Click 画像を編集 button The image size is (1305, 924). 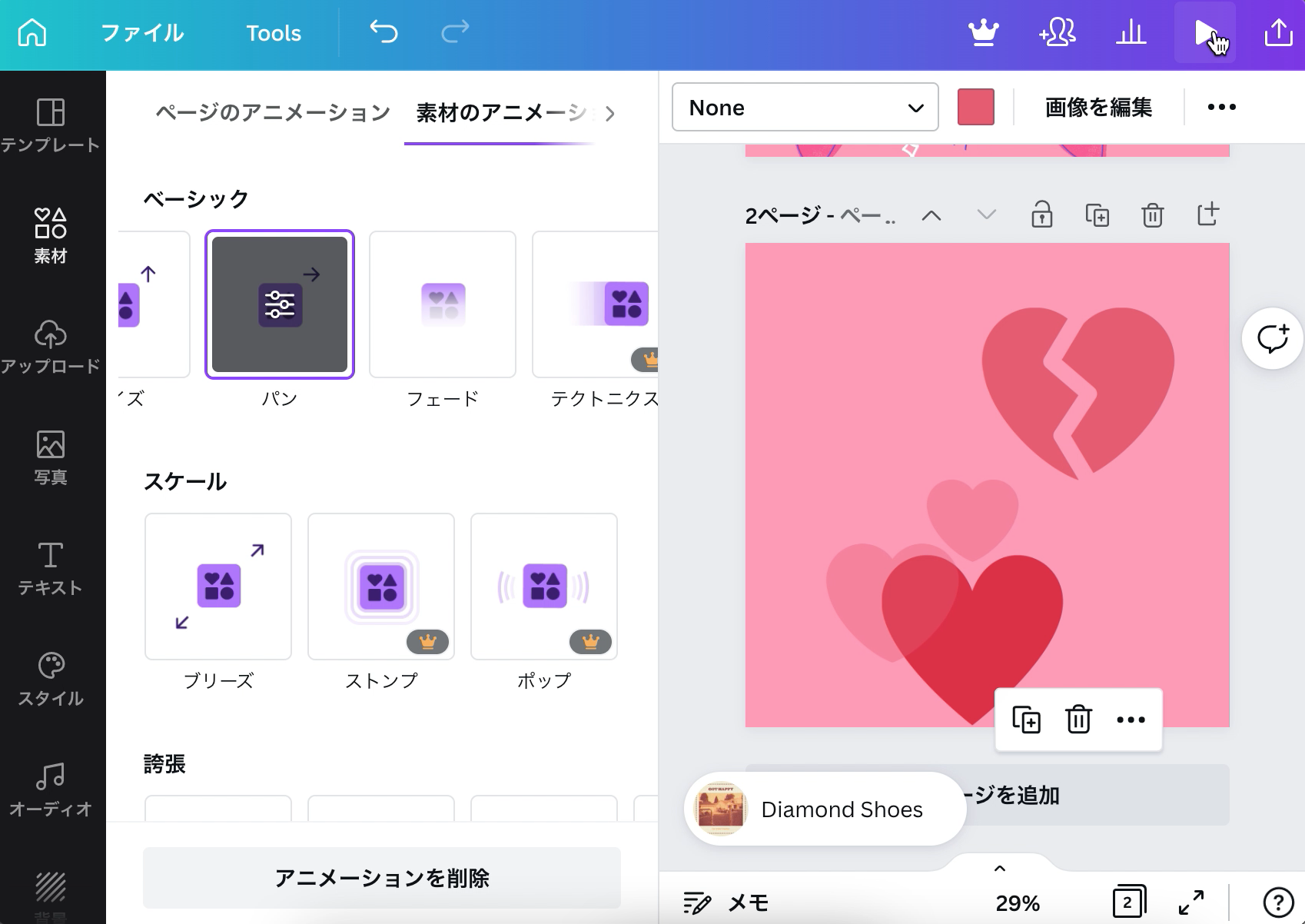coord(1098,107)
